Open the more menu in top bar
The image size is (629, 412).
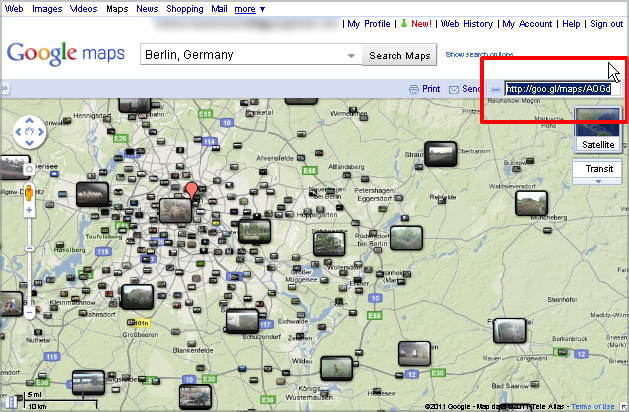click(250, 9)
